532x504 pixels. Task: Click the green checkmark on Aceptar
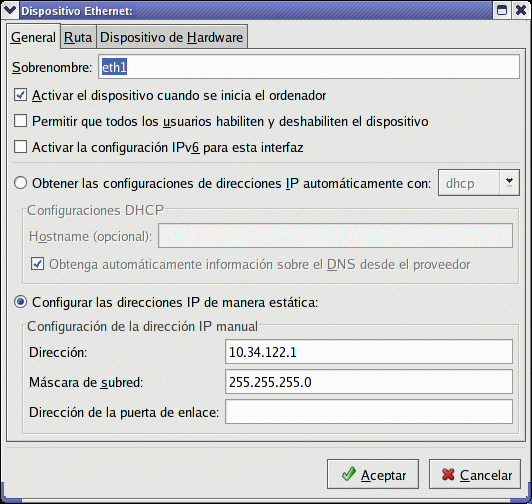[348, 474]
